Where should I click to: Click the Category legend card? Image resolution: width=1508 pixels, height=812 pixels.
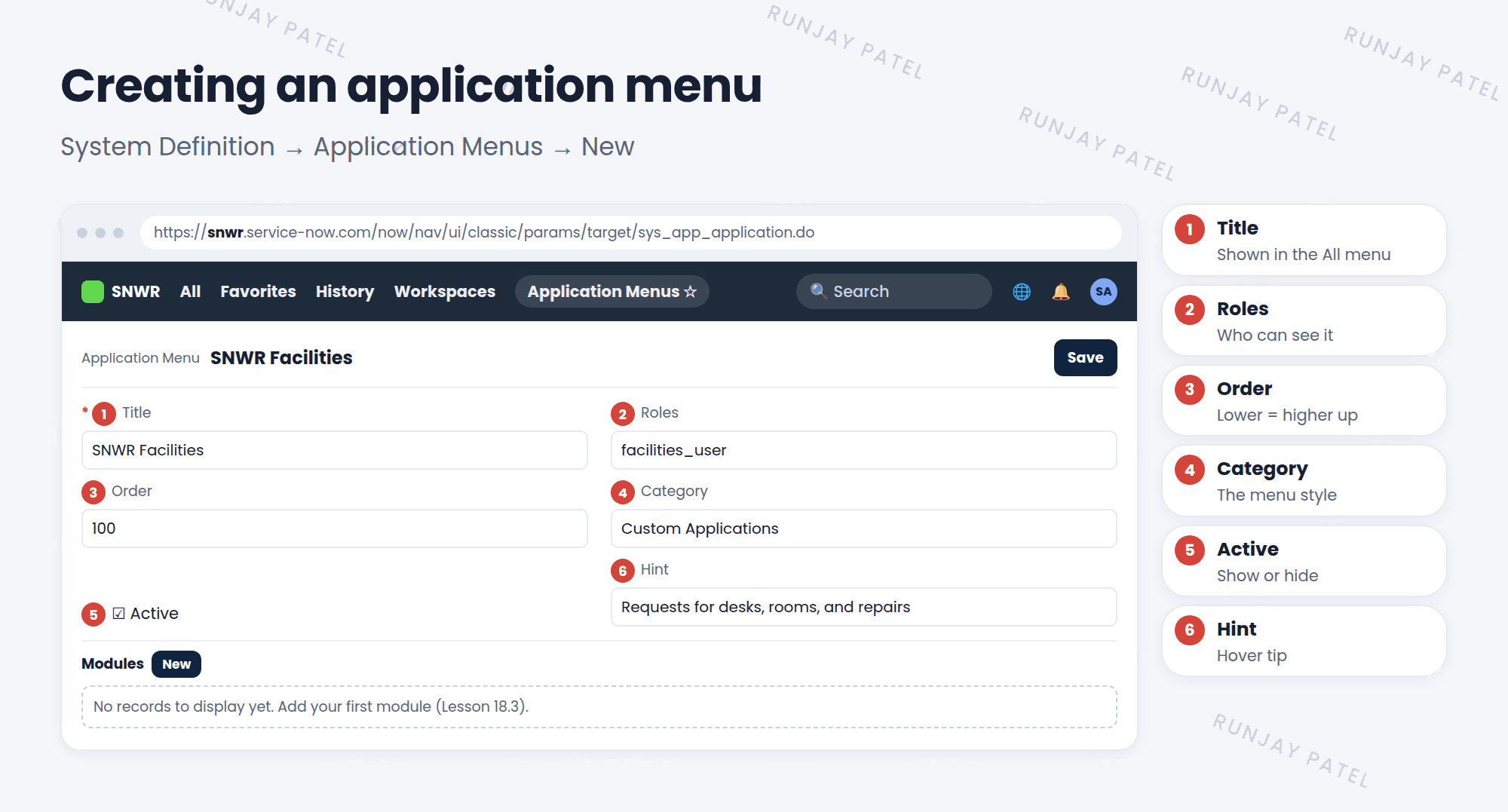1304,481
